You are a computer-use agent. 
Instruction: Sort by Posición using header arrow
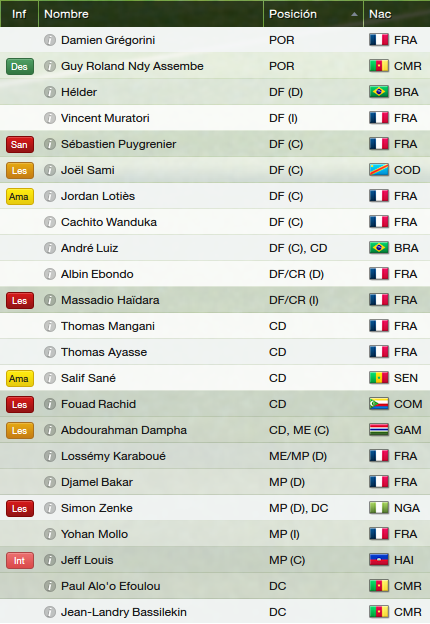(354, 14)
